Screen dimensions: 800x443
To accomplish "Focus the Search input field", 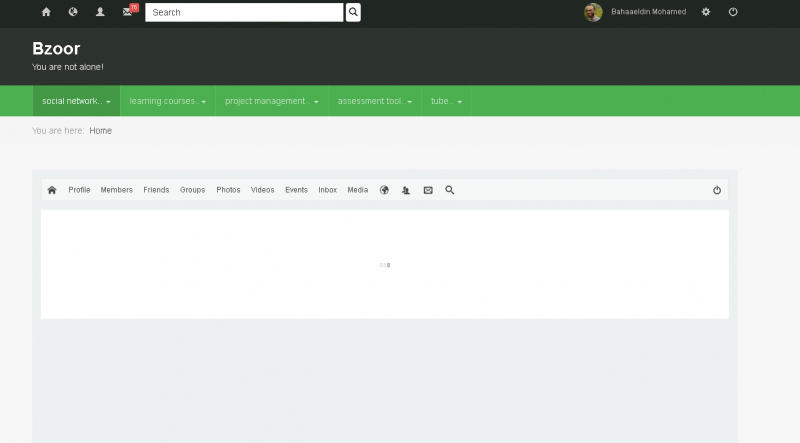I will 244,12.
